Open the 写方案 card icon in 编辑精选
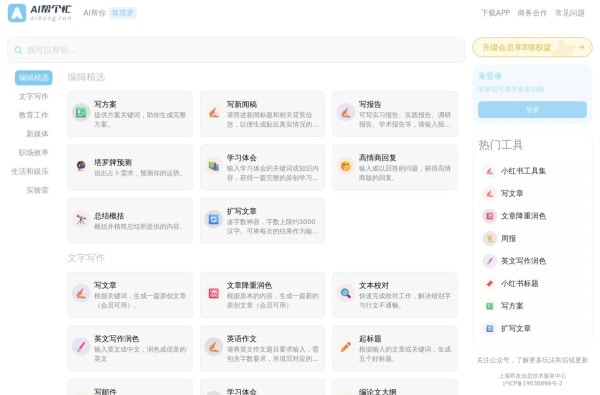600x395 pixels. [81, 113]
